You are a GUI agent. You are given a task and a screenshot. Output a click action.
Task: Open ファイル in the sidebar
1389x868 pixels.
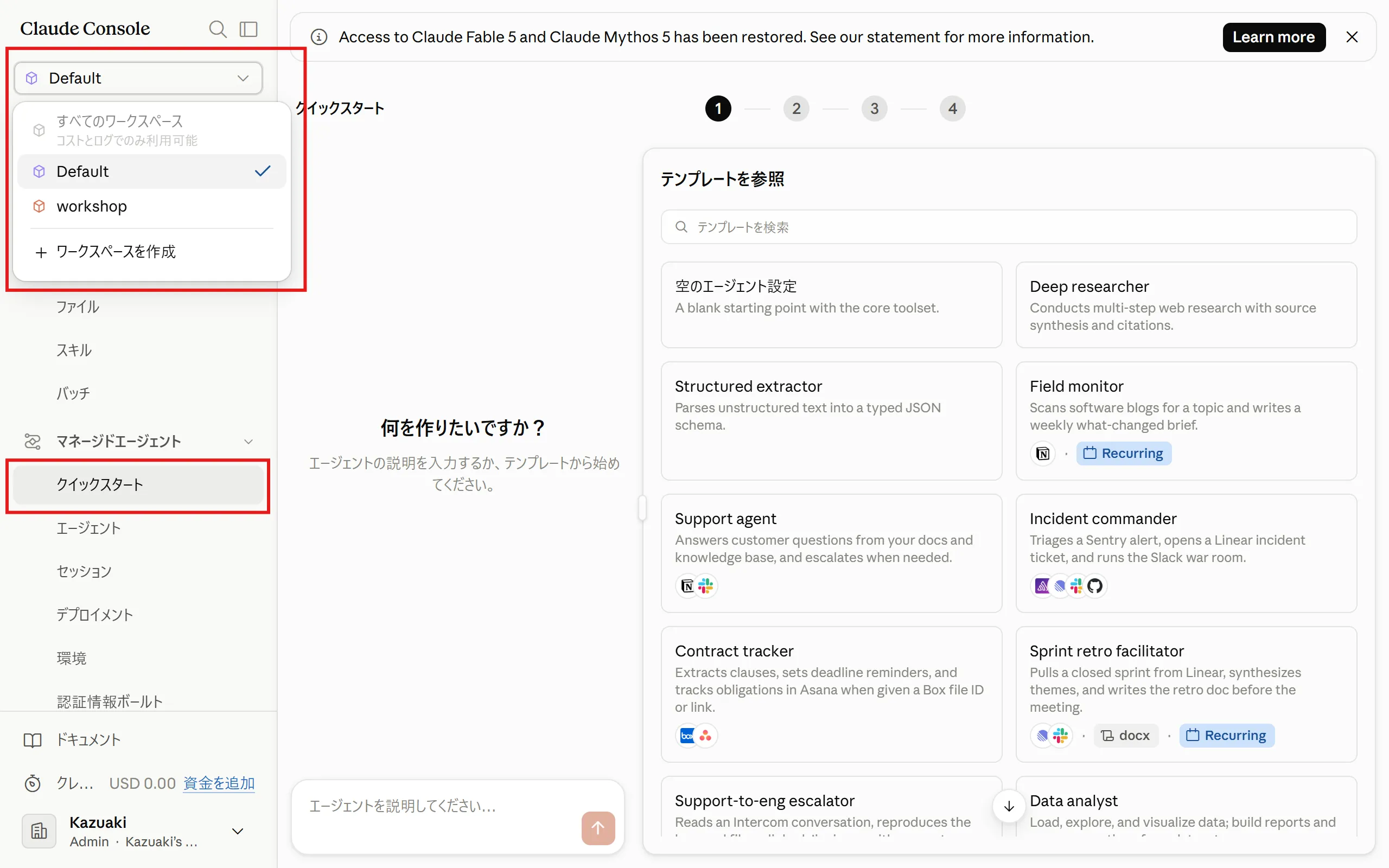coord(78,307)
